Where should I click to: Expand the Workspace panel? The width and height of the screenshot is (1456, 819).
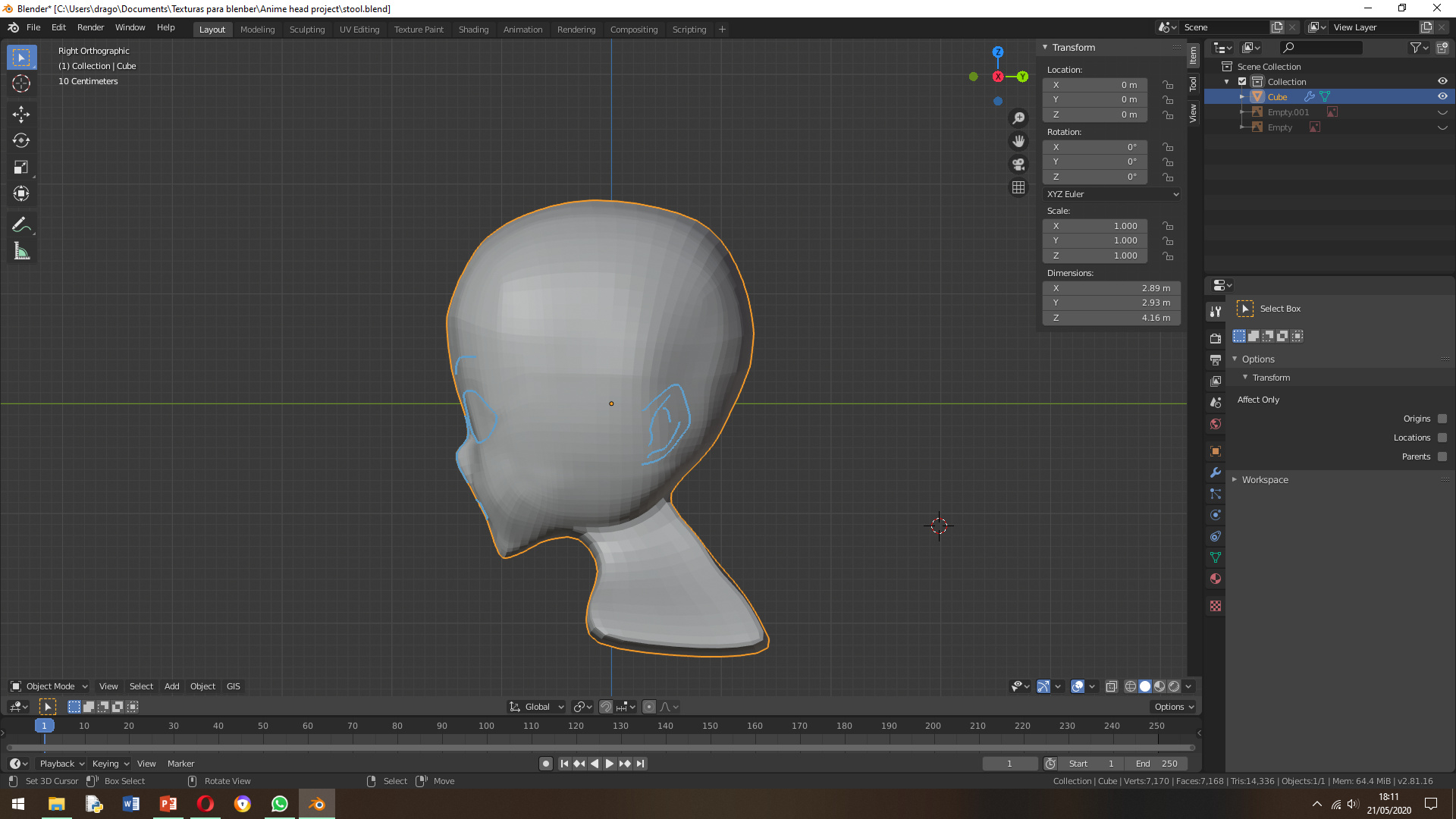click(x=1264, y=480)
